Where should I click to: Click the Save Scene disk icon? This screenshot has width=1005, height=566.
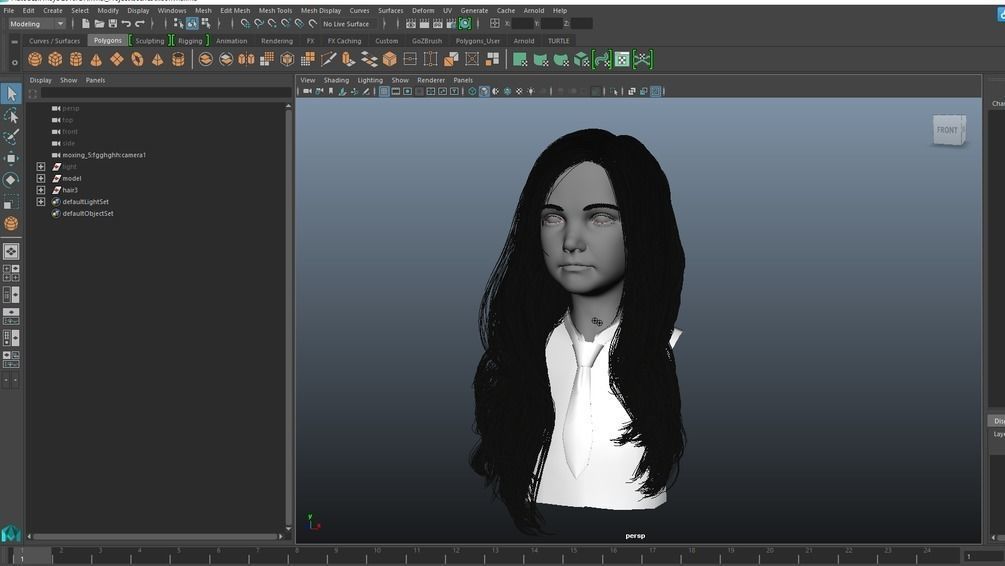click(113, 24)
